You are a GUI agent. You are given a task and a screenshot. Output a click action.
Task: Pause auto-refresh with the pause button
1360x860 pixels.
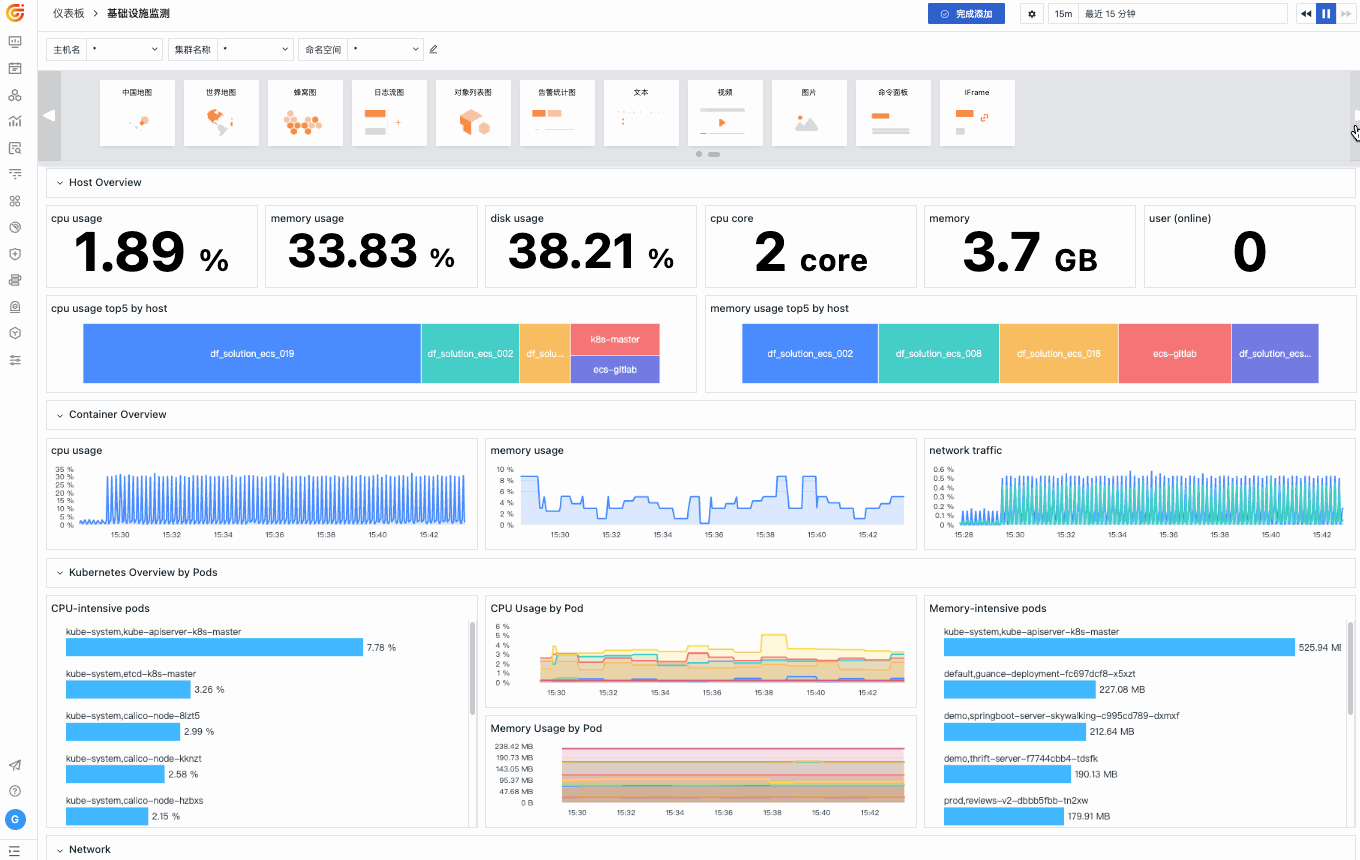[x=1326, y=14]
